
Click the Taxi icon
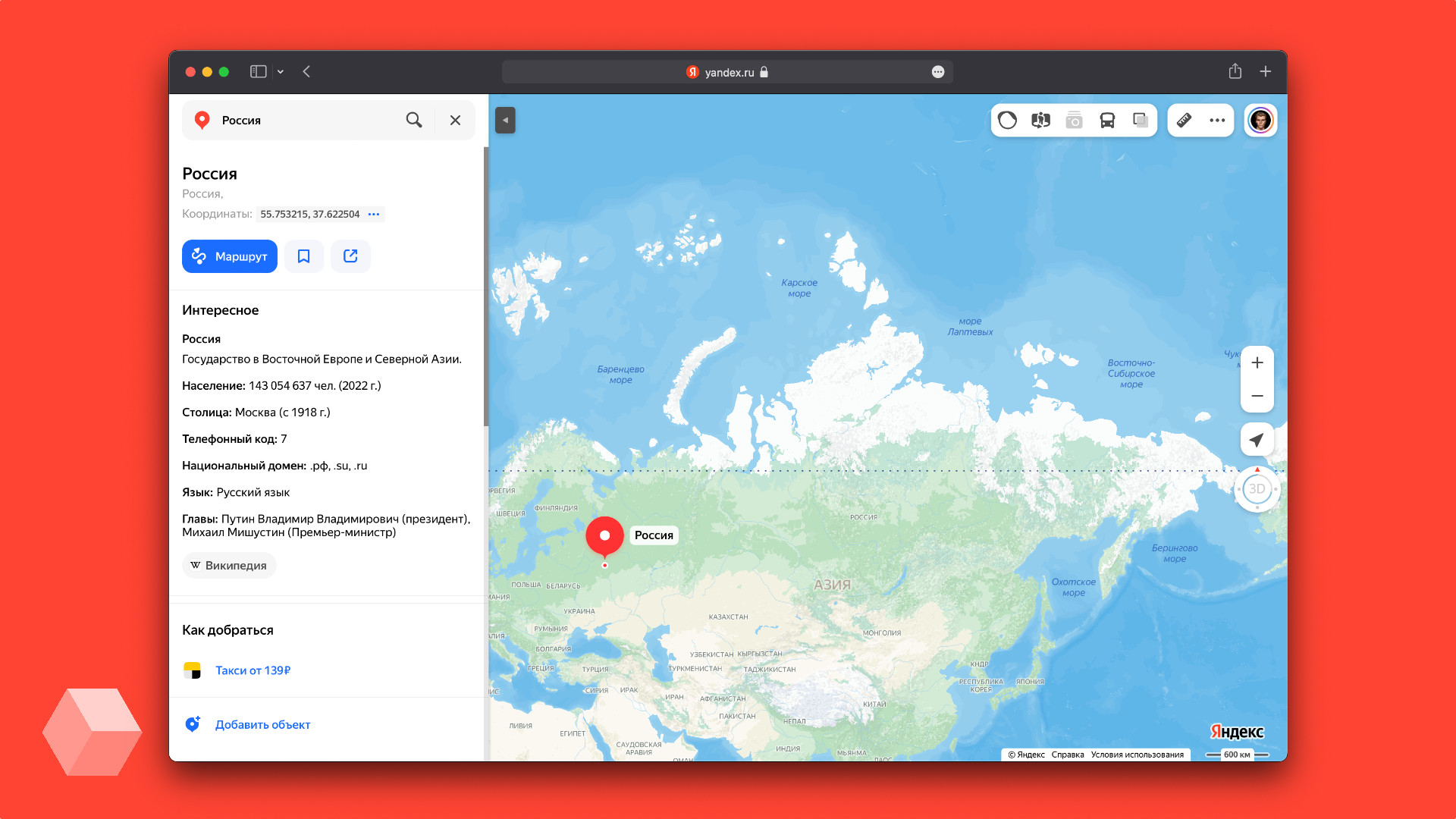click(x=193, y=670)
